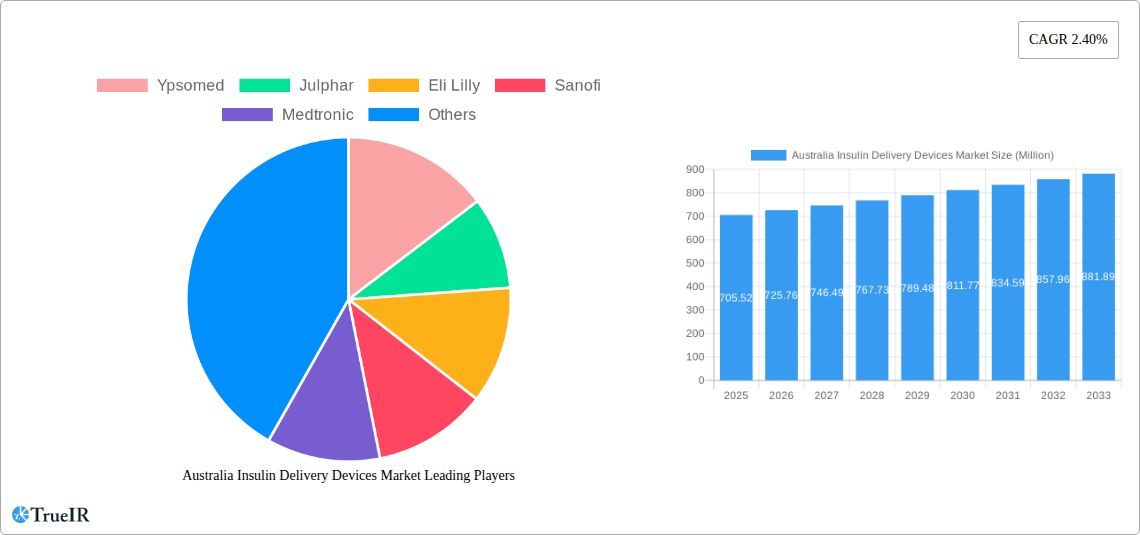The image size is (1140, 535).
Task: Select the purple Medtronic pie slice
Action: [325, 415]
